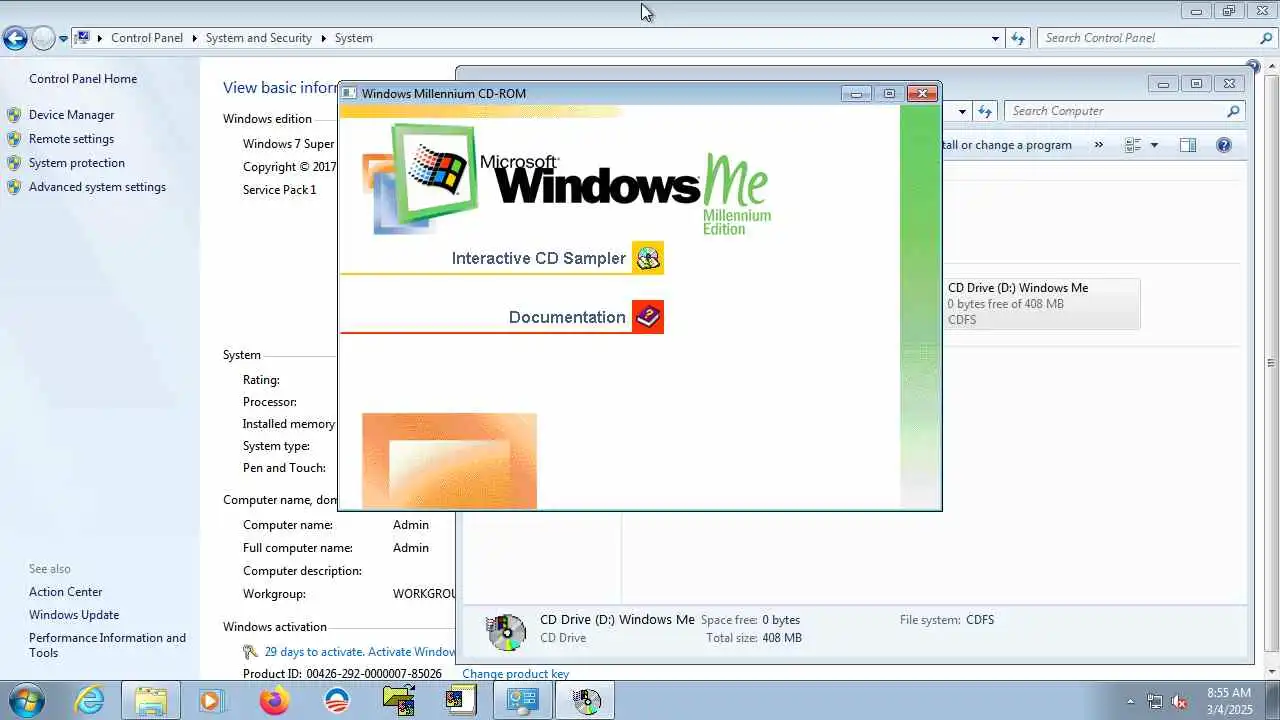The height and width of the screenshot is (720, 1280).
Task: Open clock showing 8:55 AM
Action: click(x=1229, y=700)
